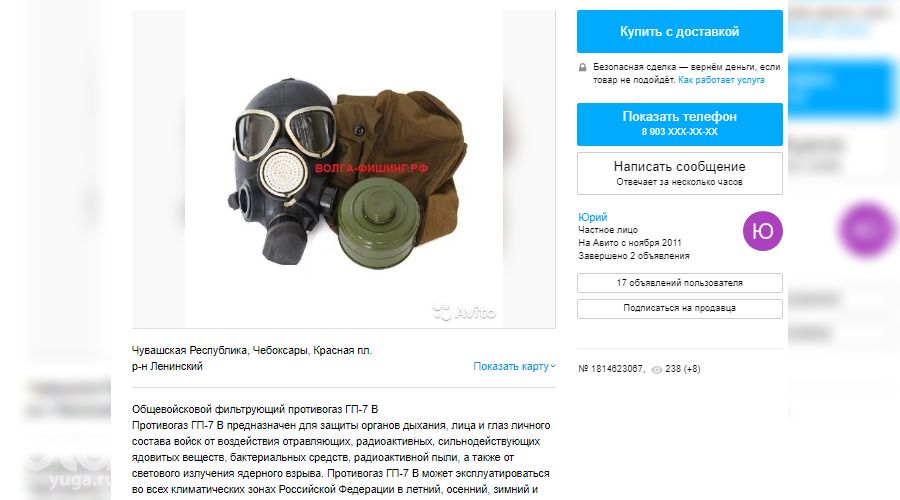Open chat via Написать сообщение
The width and height of the screenshot is (900, 500).
coord(680,173)
